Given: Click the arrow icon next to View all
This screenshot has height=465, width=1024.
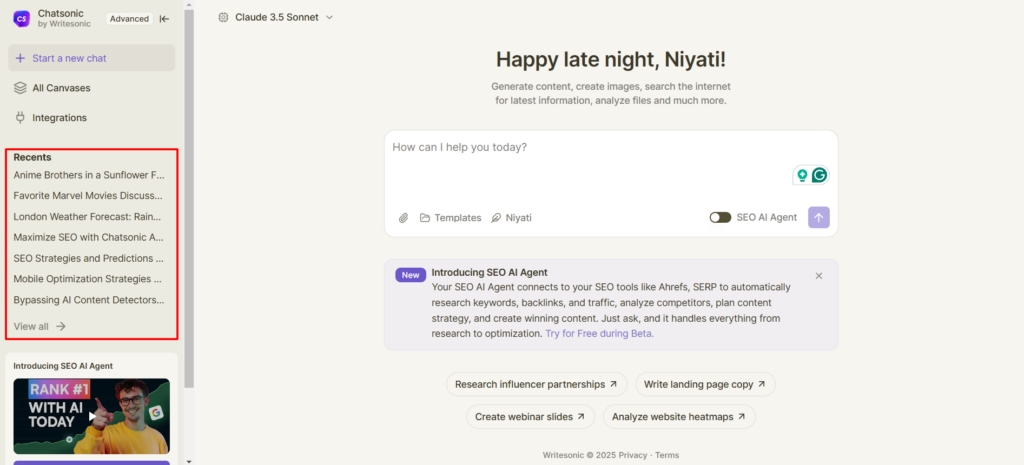Looking at the screenshot, I should pos(61,327).
